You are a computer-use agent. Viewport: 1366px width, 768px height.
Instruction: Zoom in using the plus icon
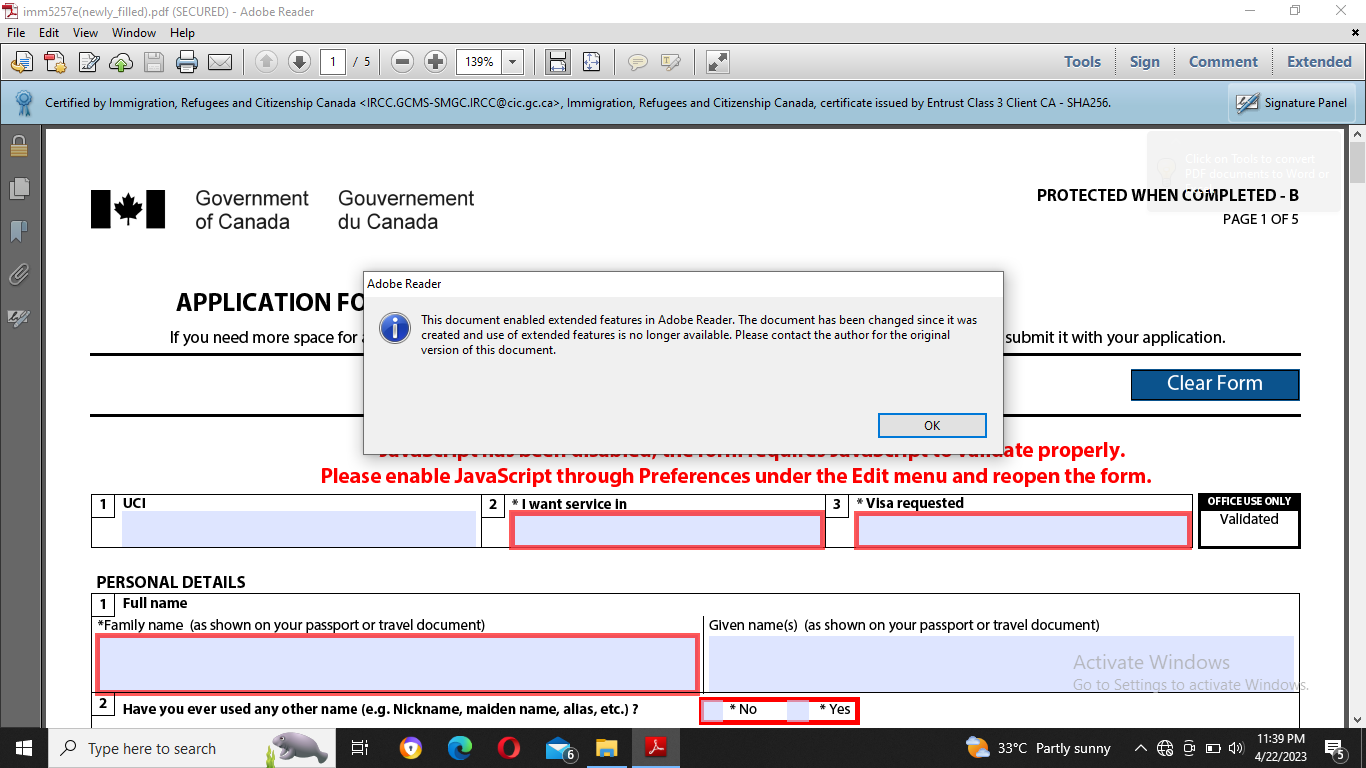[x=435, y=62]
